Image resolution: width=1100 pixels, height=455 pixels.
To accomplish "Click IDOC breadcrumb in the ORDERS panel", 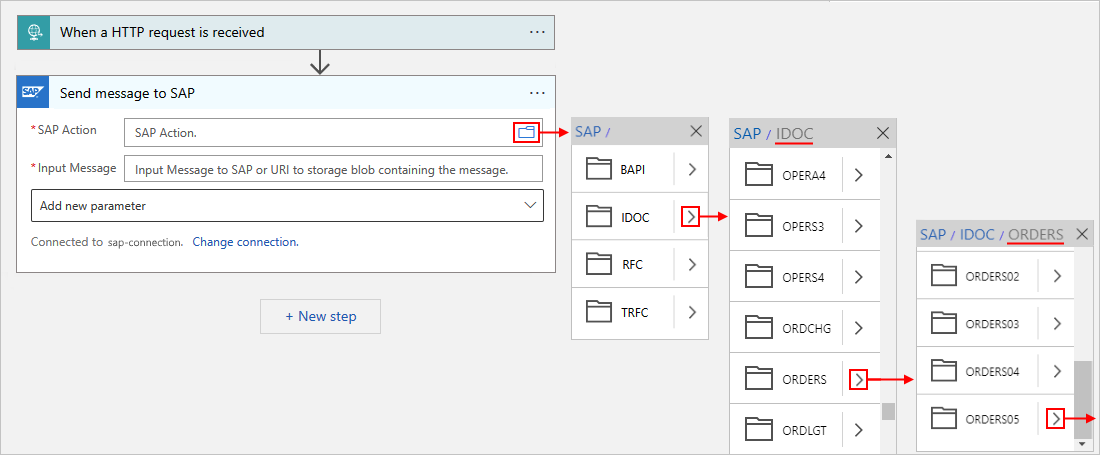I will pyautogui.click(x=977, y=234).
